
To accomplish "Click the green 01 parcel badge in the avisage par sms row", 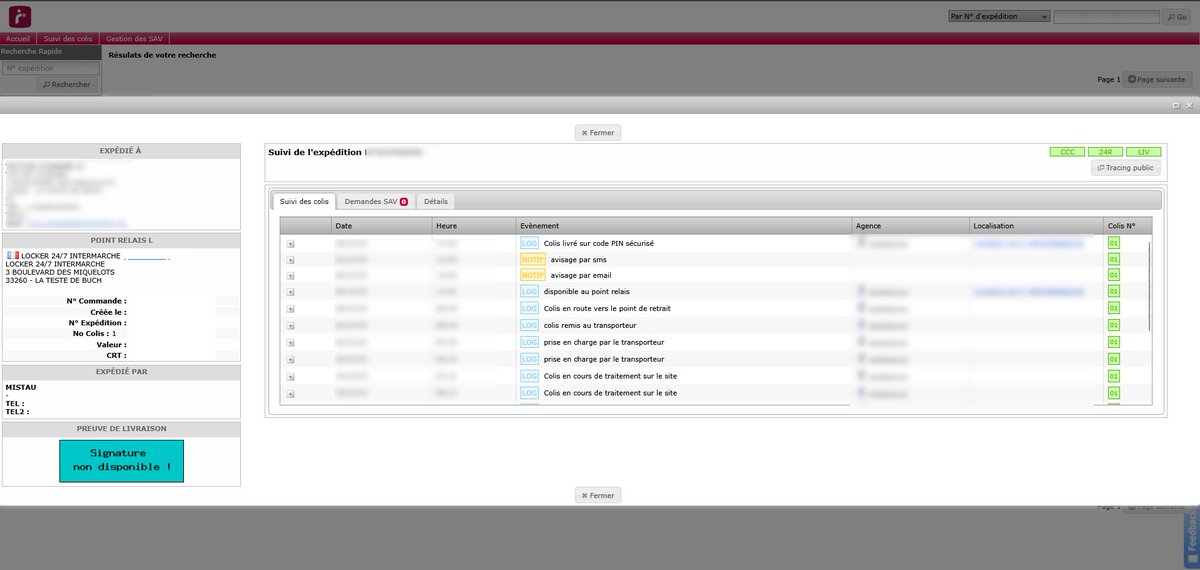I will coord(1113,259).
